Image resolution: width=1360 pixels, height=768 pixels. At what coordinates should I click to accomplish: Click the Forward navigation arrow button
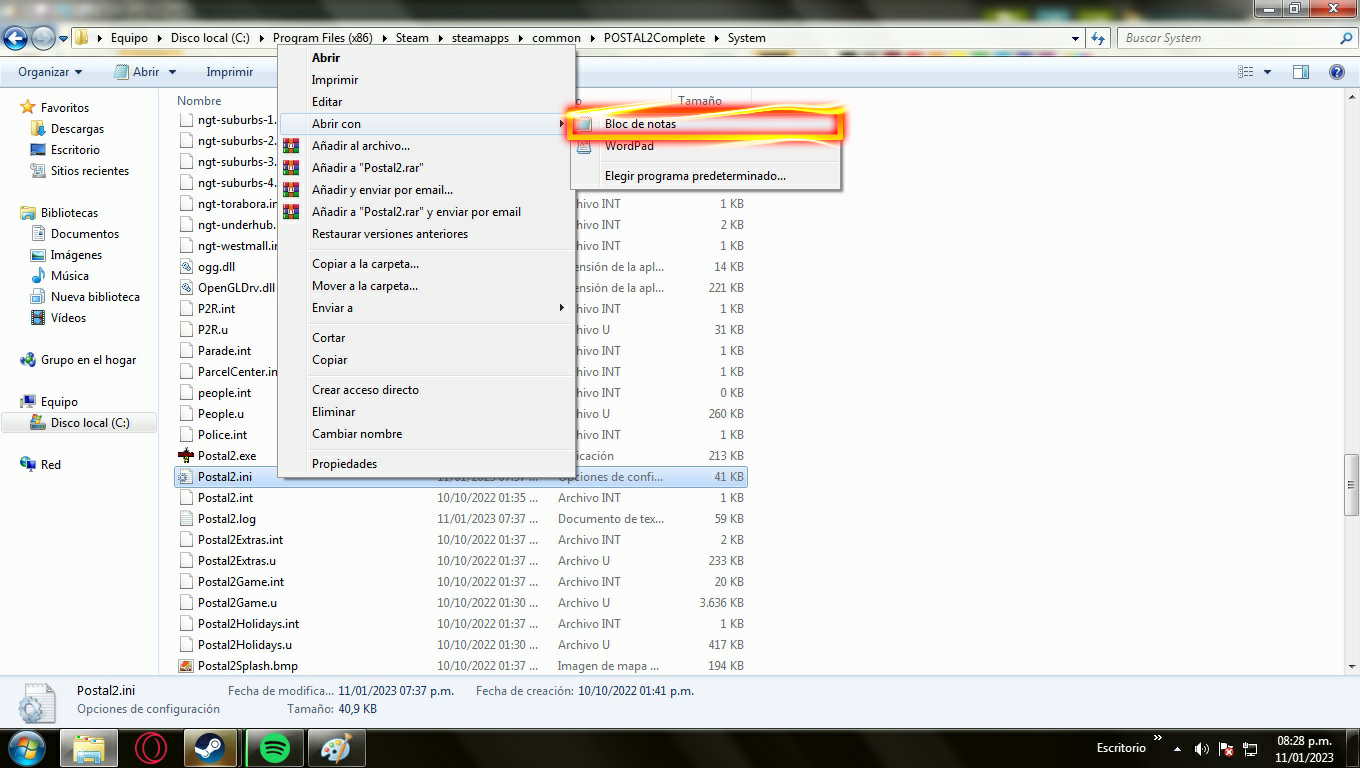pos(43,38)
